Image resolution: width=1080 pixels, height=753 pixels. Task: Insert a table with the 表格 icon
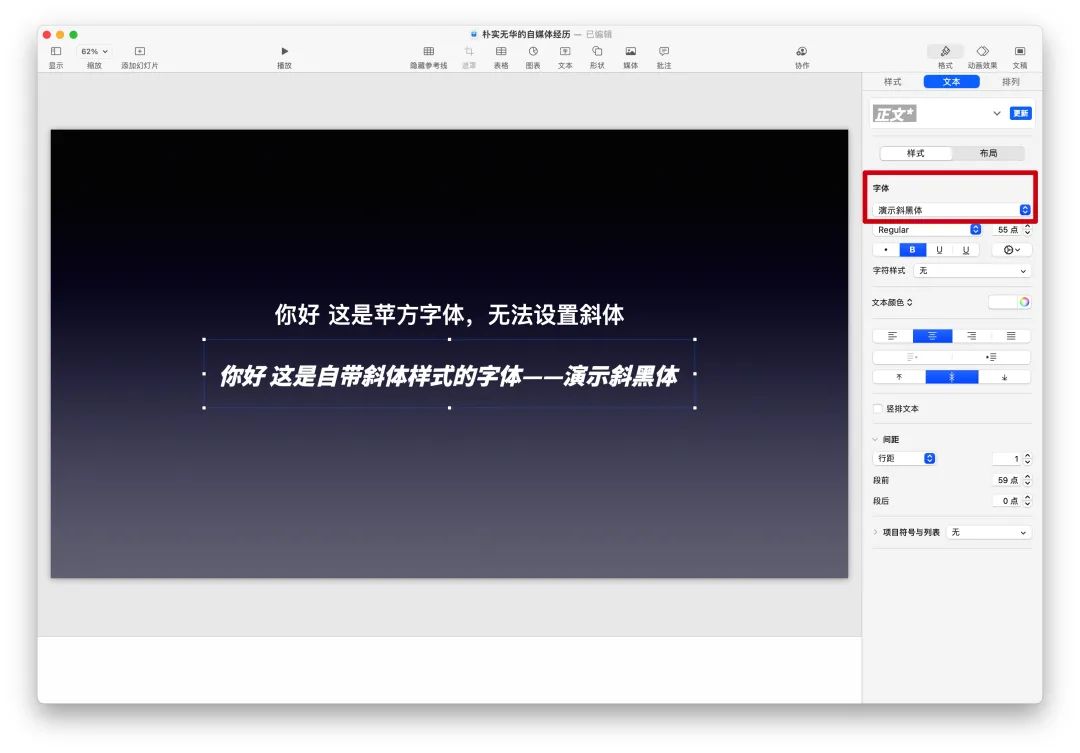(501, 52)
